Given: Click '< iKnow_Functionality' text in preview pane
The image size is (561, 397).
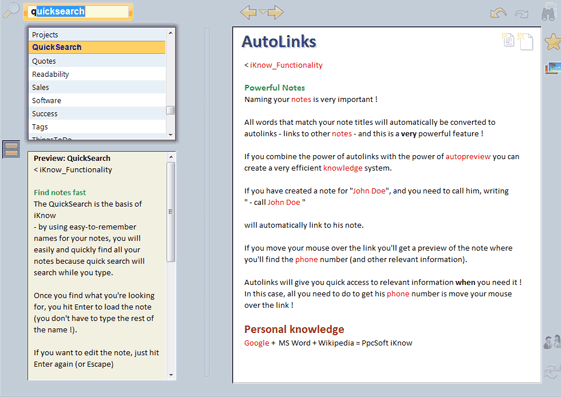Looking at the screenshot, I should (73, 170).
